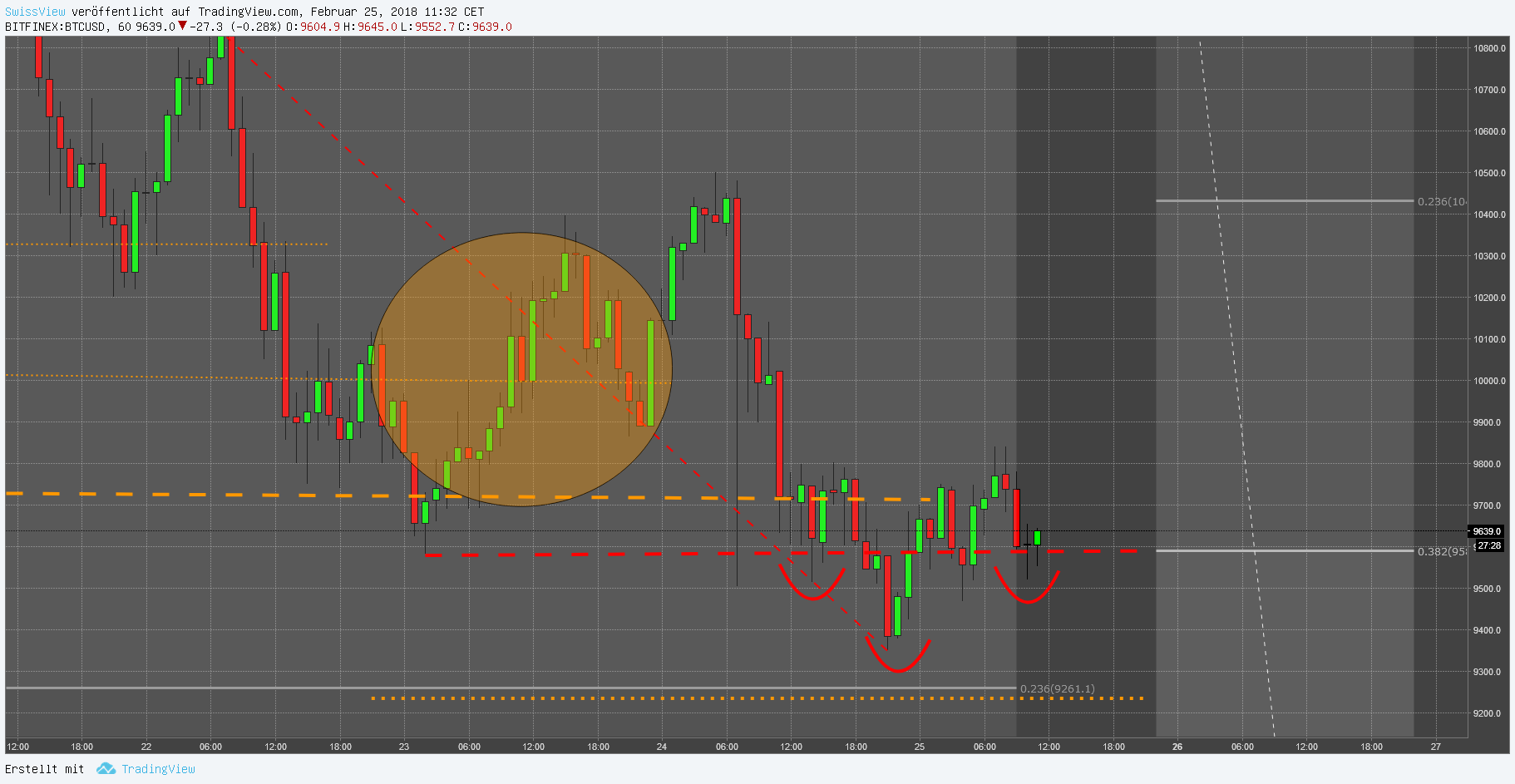The width and height of the screenshot is (1515, 784).
Task: Click date label 22 on time axis
Action: (146, 747)
